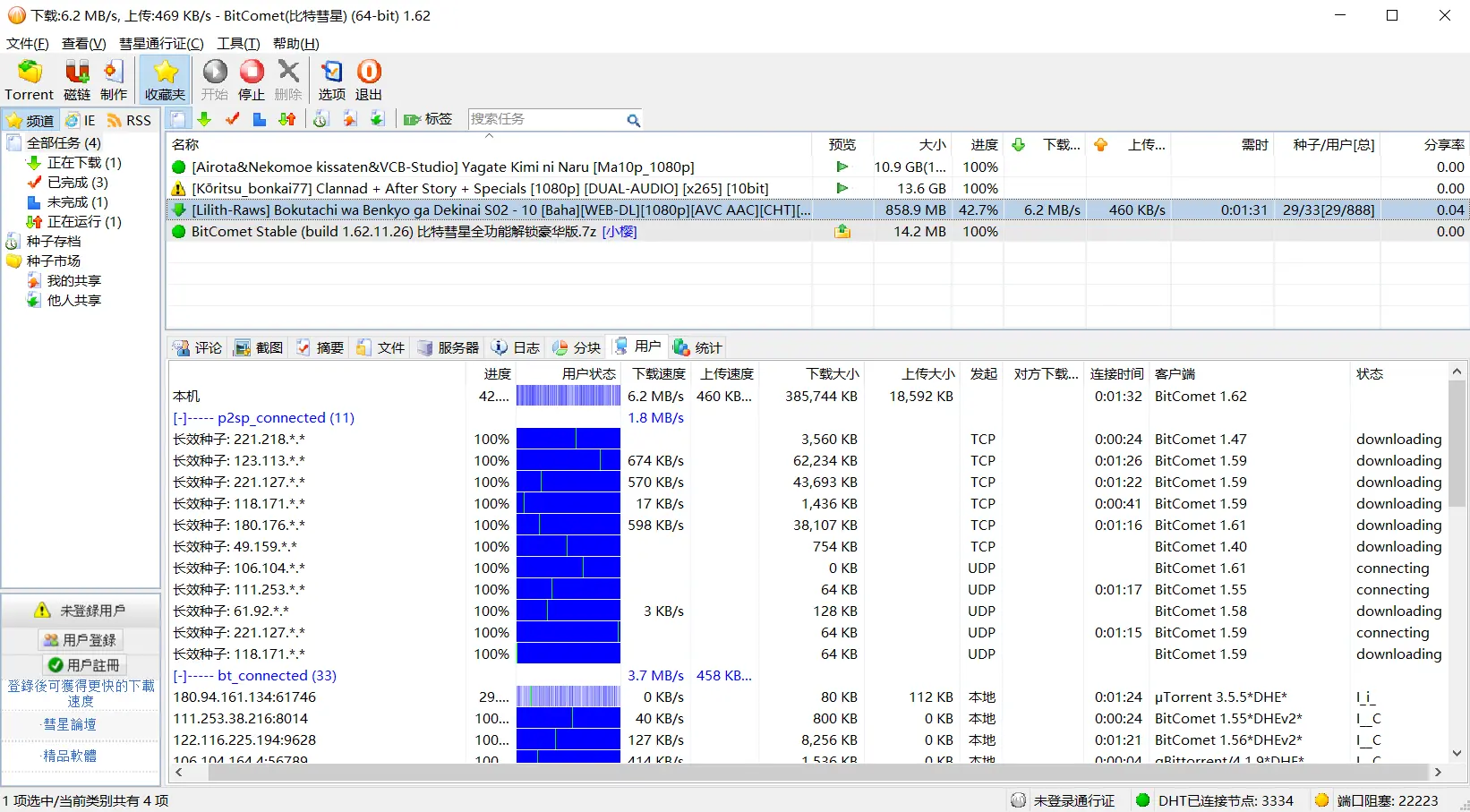The width and height of the screenshot is (1470, 812).
Task: Switch to the IE tab
Action: point(81,120)
